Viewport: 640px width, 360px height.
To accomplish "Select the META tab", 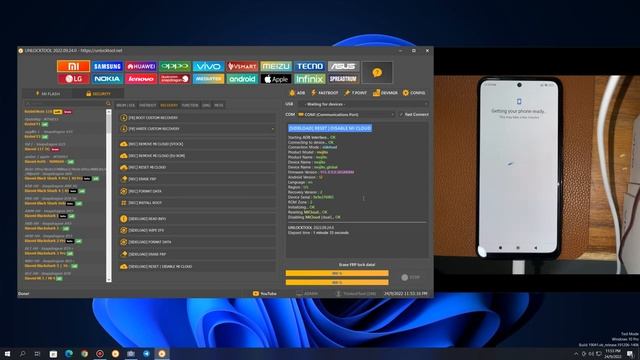I will (219, 105).
